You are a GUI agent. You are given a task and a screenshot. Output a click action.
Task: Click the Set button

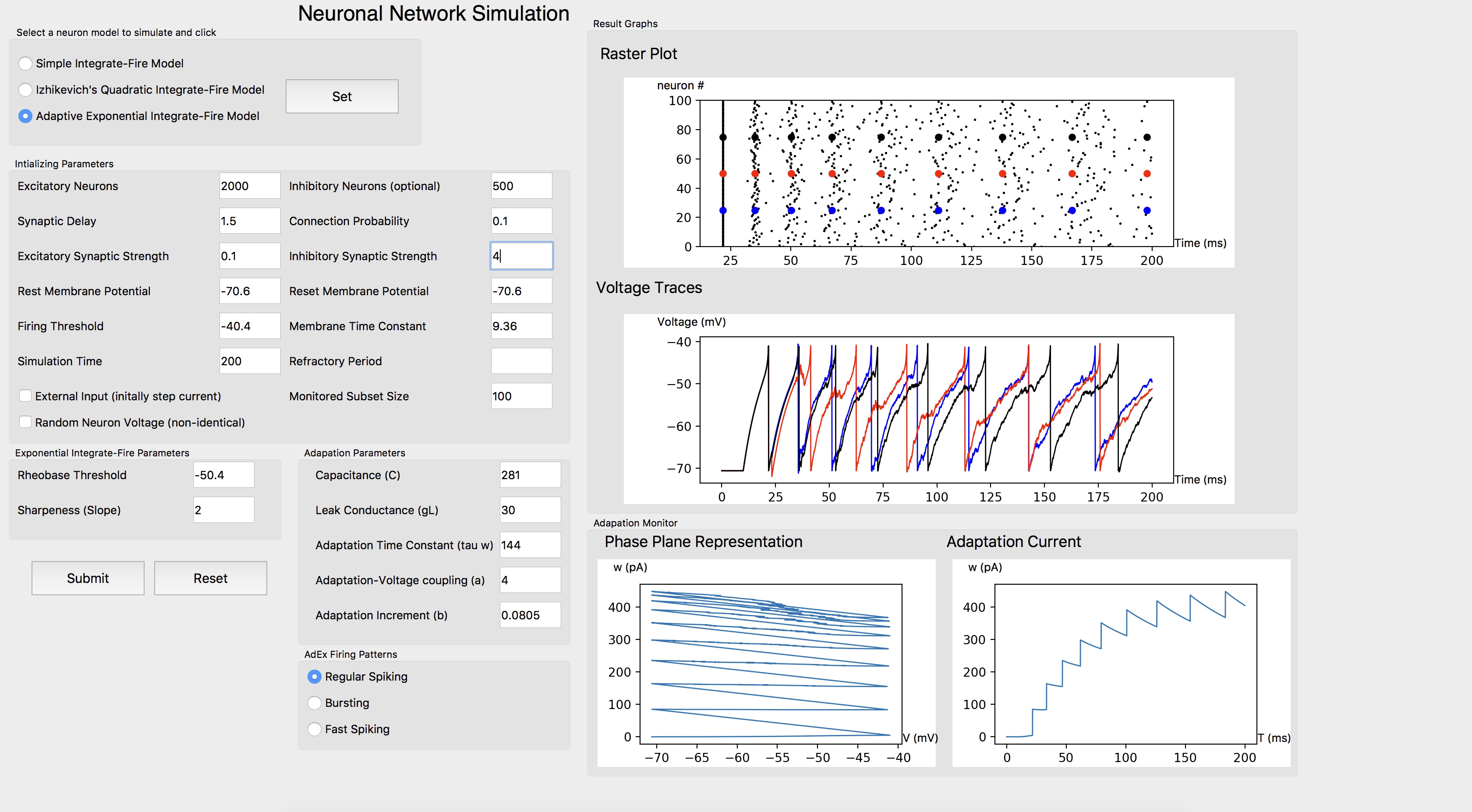tap(342, 96)
